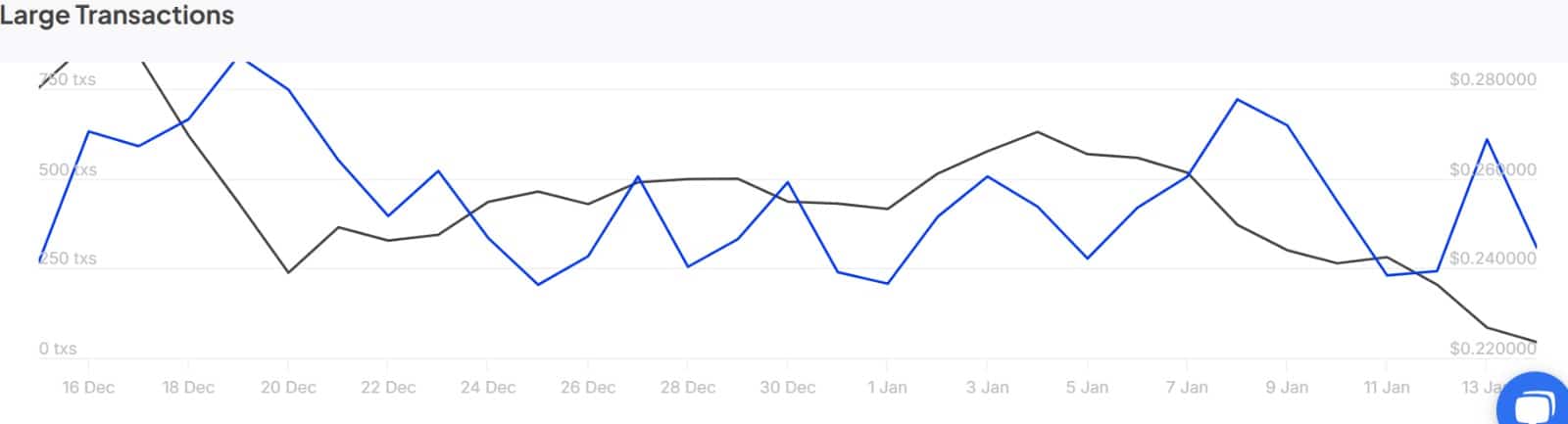Select the 30 Dec axis label
Screen dimensions: 1568x424
coord(788,388)
